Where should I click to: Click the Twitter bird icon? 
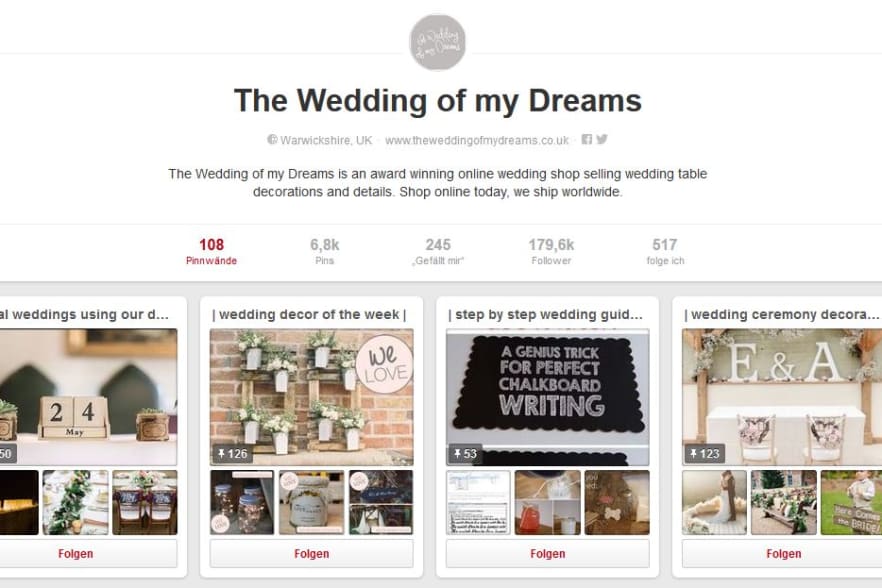pyautogui.click(x=602, y=139)
